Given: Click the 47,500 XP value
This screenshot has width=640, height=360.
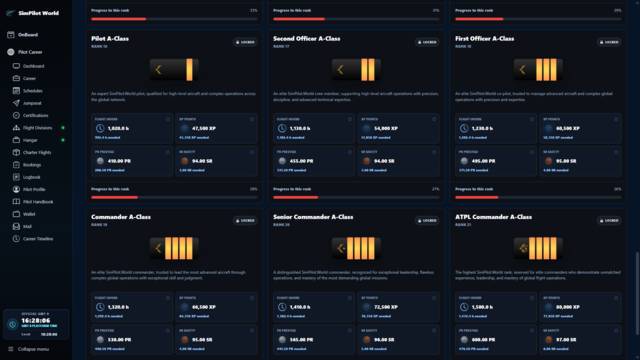Looking at the screenshot, I should click(x=204, y=128).
